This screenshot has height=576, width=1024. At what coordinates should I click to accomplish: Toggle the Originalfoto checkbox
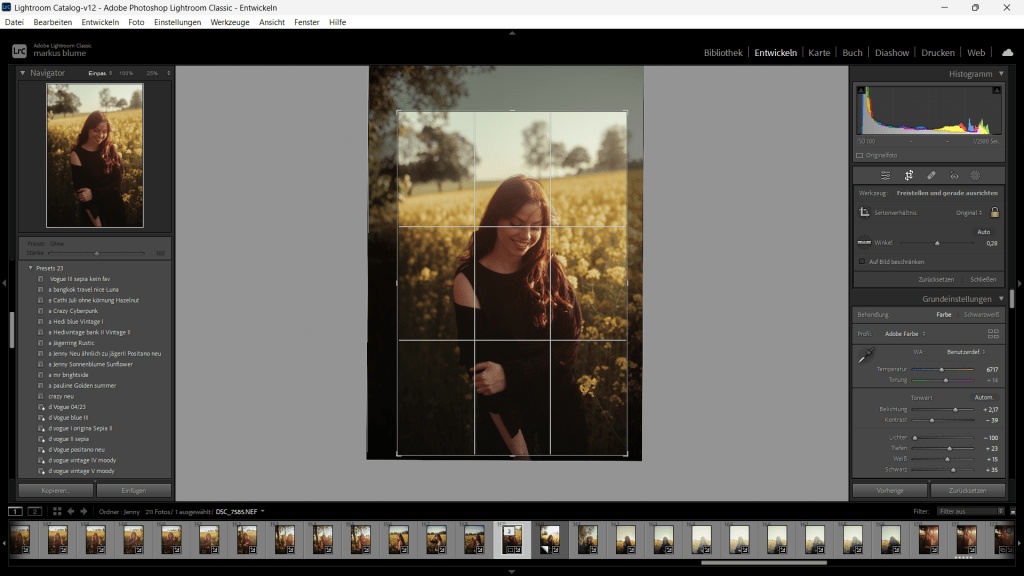859,155
